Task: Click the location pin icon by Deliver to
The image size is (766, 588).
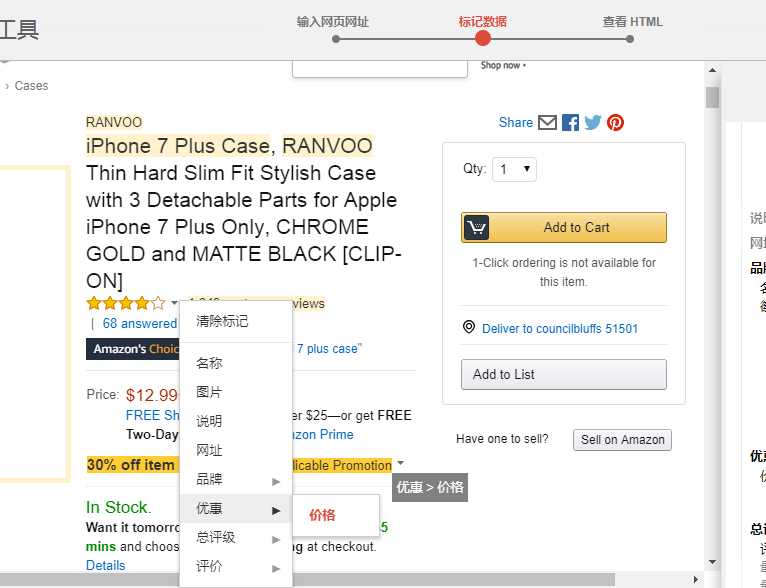Action: [469, 328]
